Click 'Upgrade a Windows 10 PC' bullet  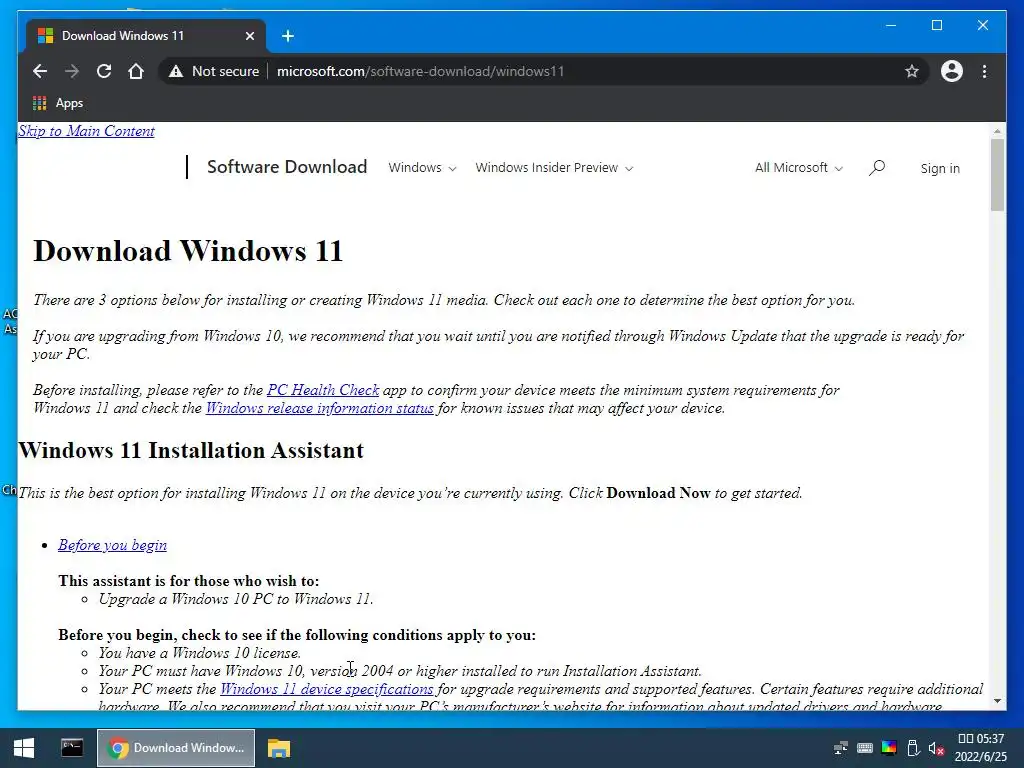coord(236,599)
